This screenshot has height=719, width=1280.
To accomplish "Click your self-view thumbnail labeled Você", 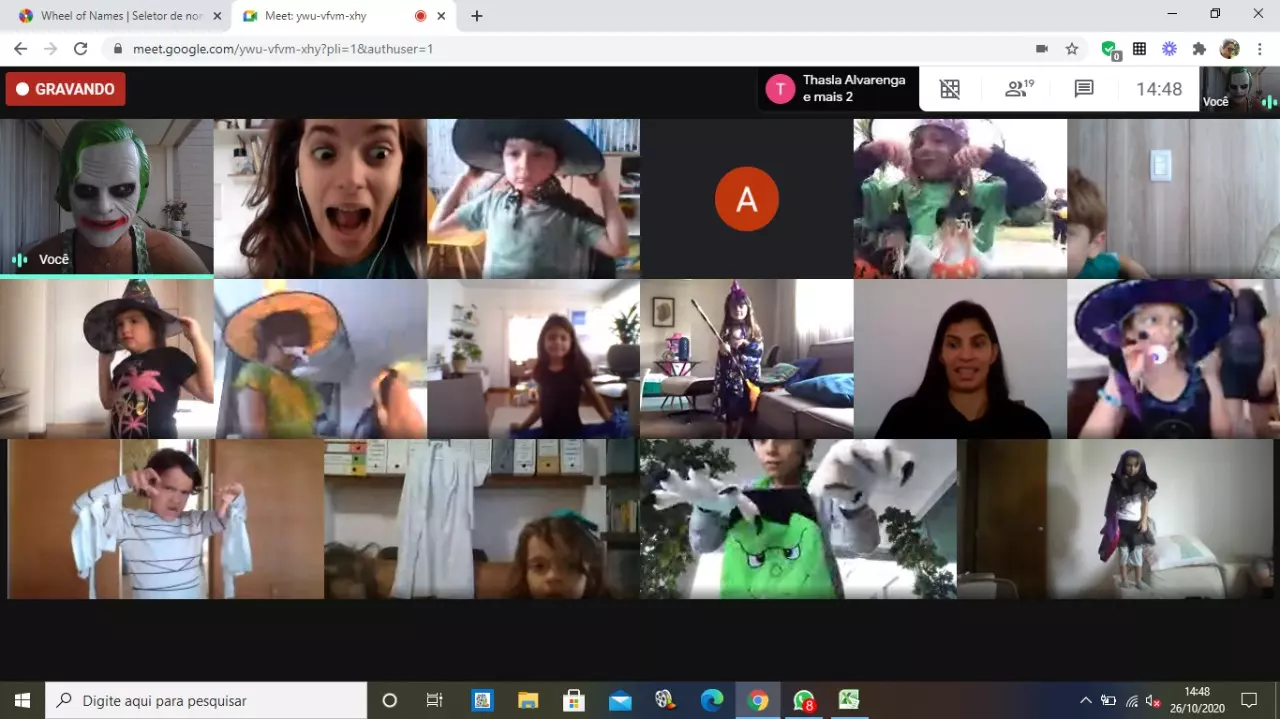I will click(1238, 89).
